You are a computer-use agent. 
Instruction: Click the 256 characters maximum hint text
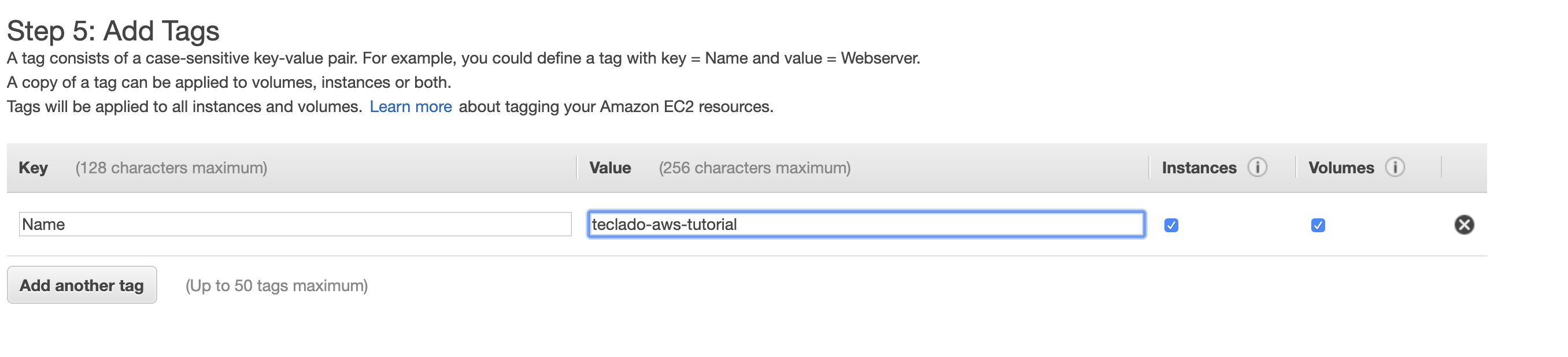[755, 168]
